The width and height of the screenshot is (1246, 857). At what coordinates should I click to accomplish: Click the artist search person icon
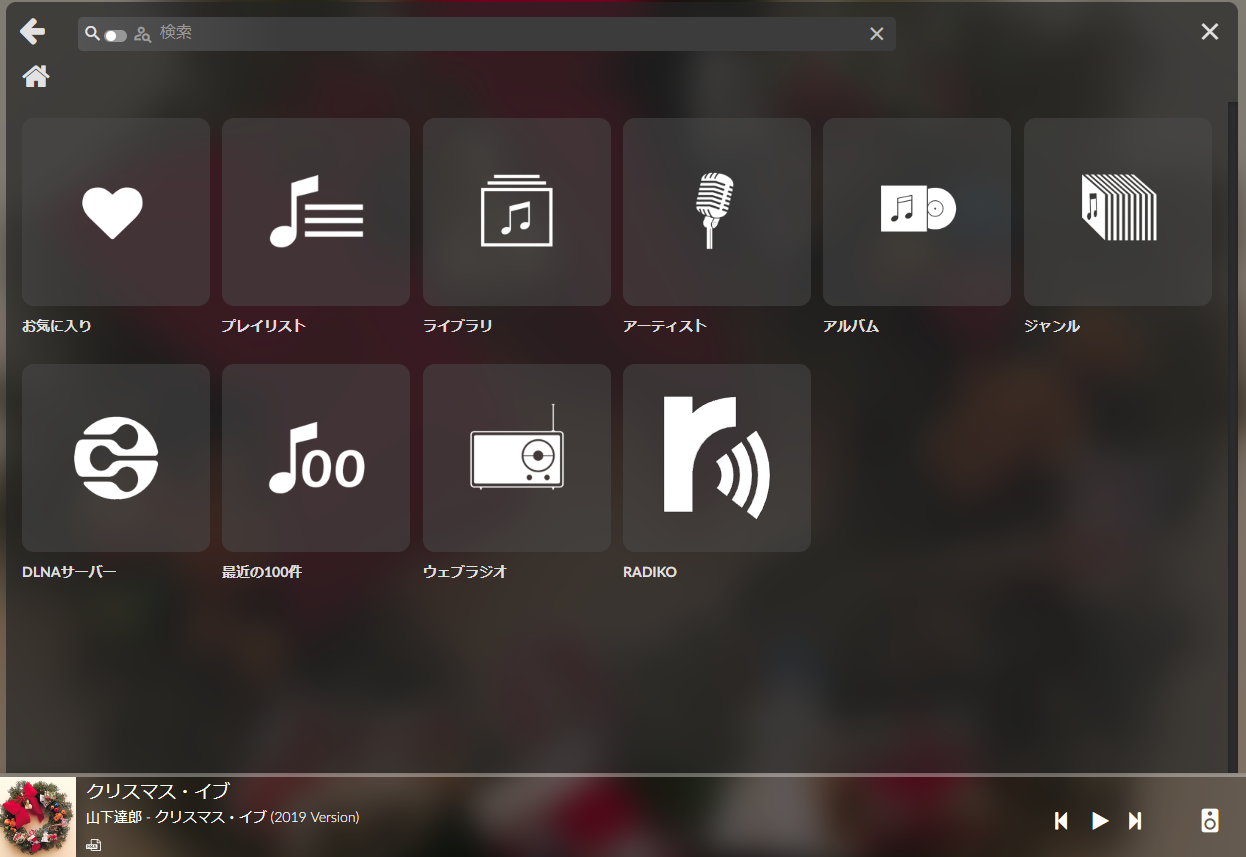[143, 34]
